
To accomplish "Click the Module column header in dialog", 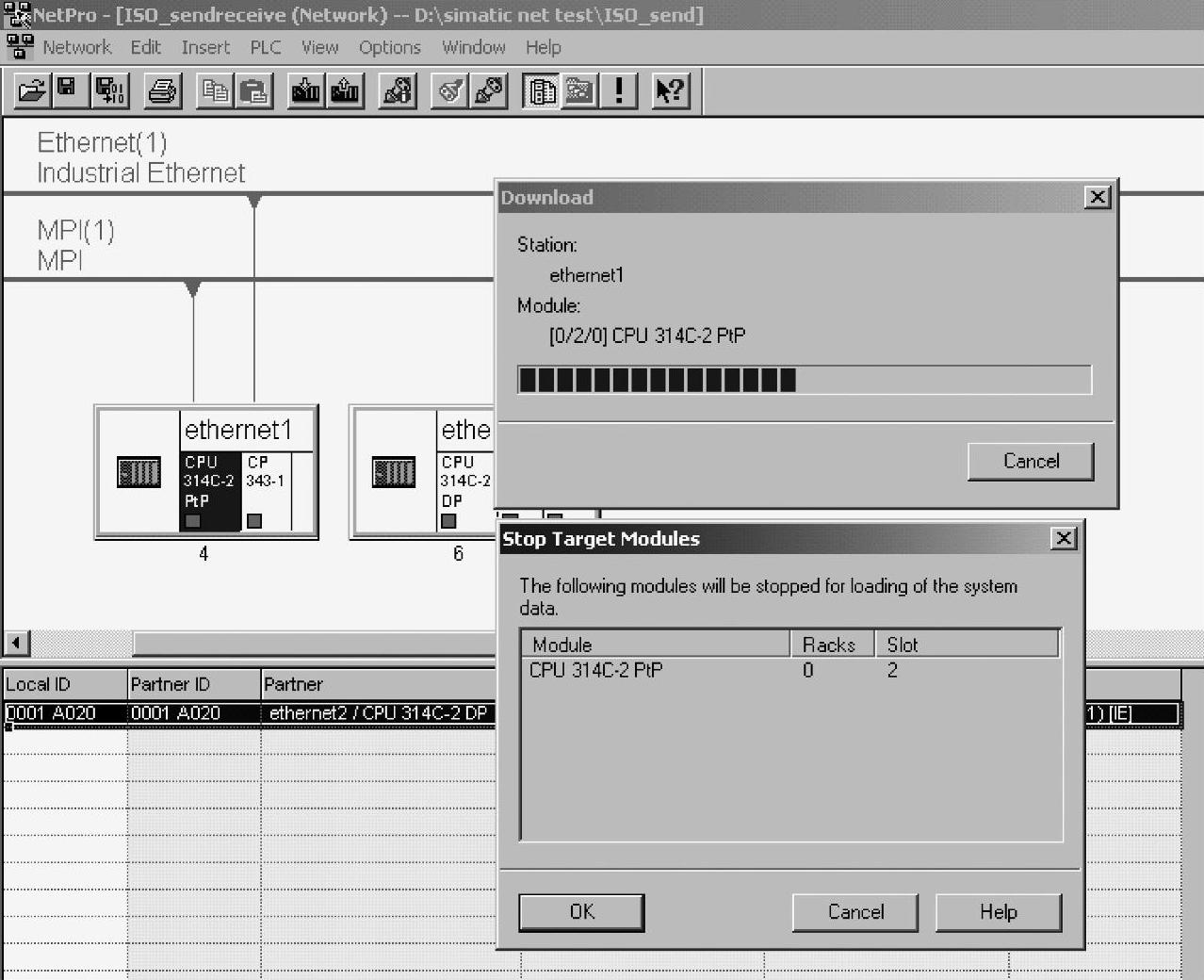I will (656, 645).
